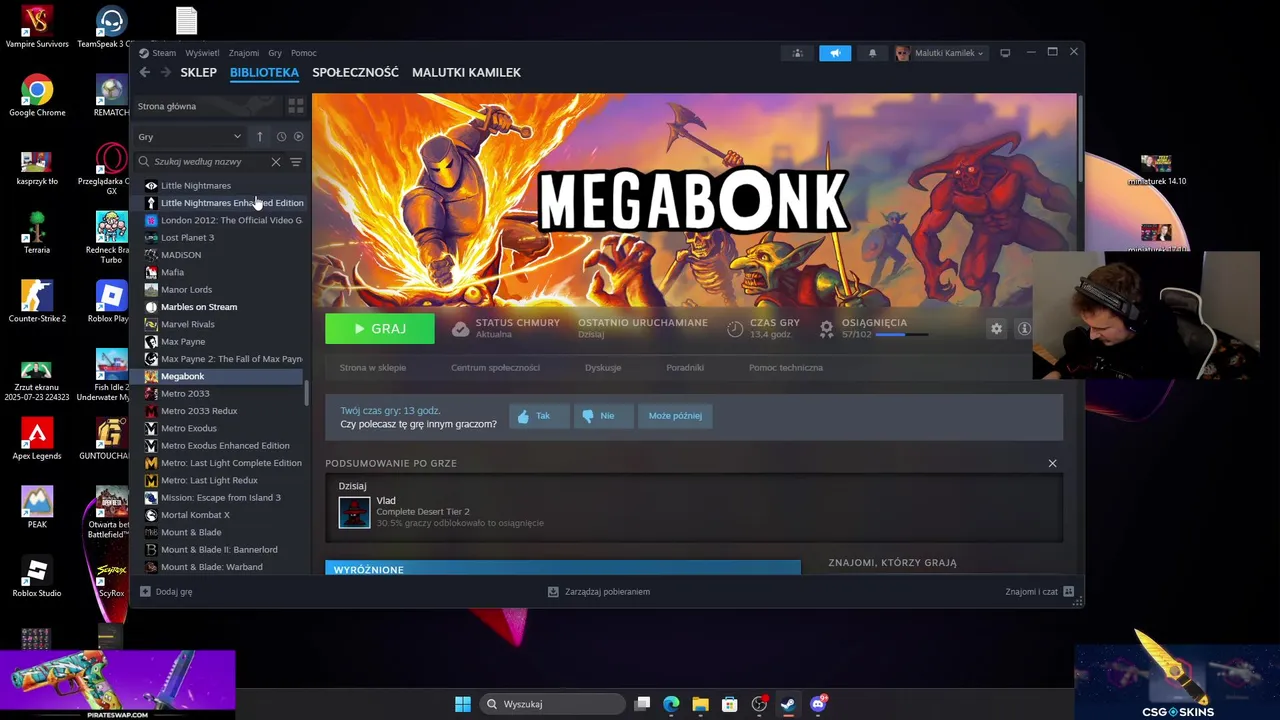The height and width of the screenshot is (720, 1280).
Task: Switch to Big Picture mode icon
Action: point(1005,53)
